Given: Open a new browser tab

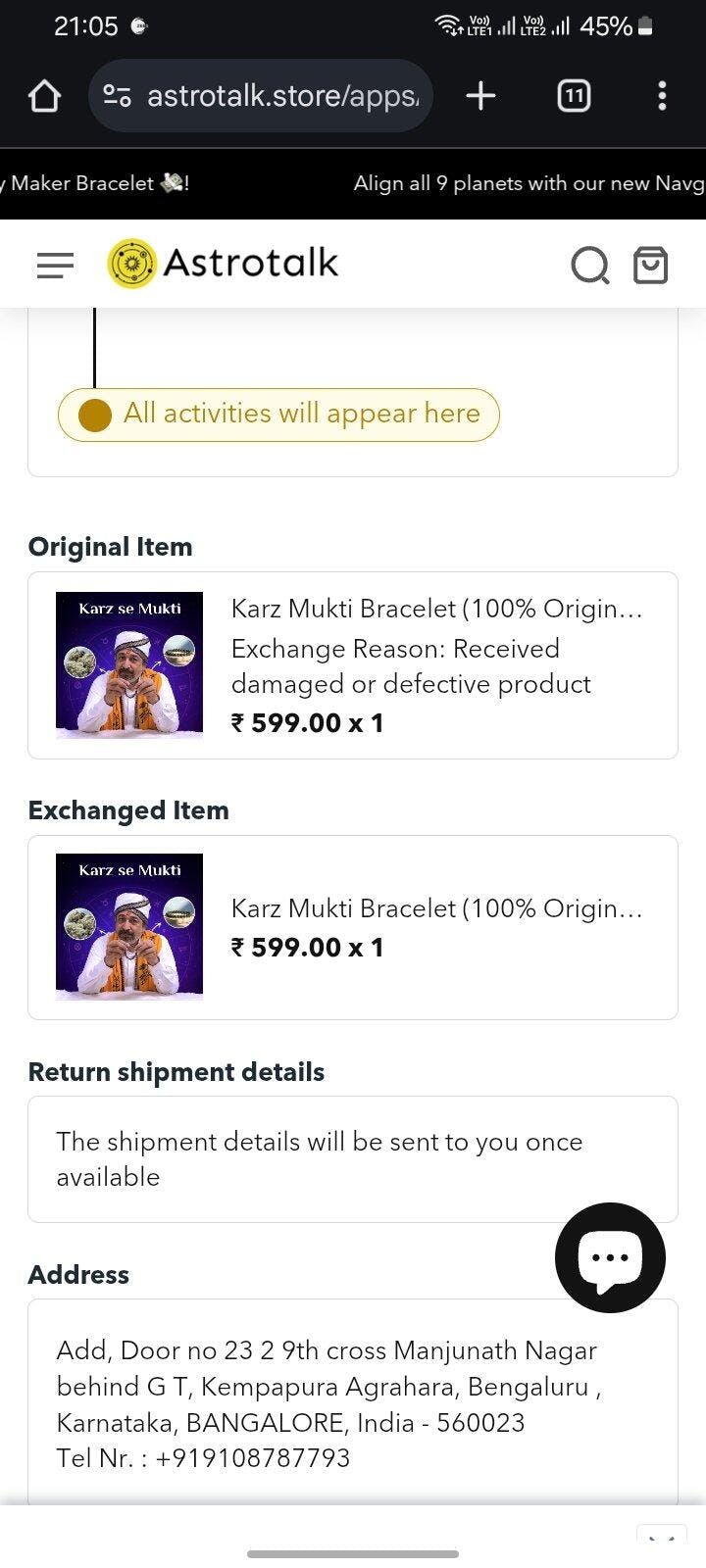Looking at the screenshot, I should 480,96.
